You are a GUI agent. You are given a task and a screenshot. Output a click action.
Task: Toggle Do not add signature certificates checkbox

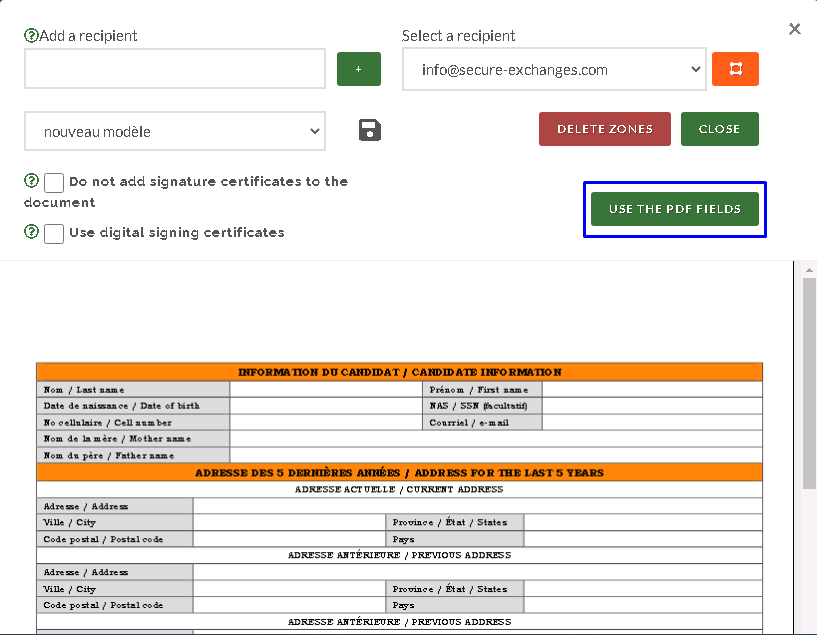54,183
